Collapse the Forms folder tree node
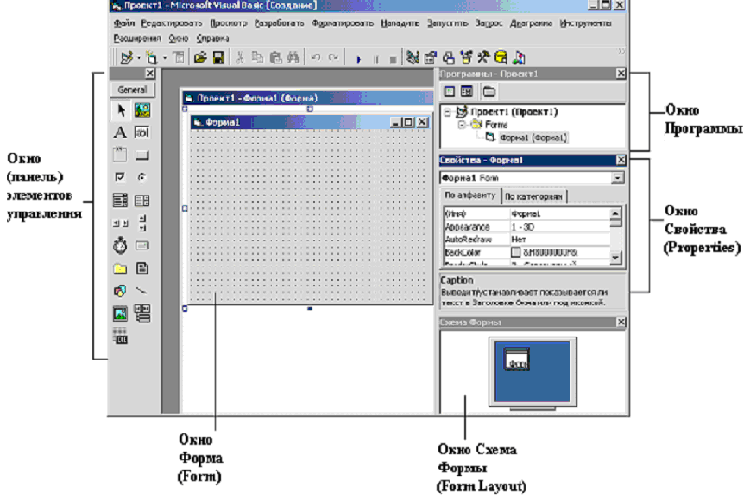 (x=462, y=125)
